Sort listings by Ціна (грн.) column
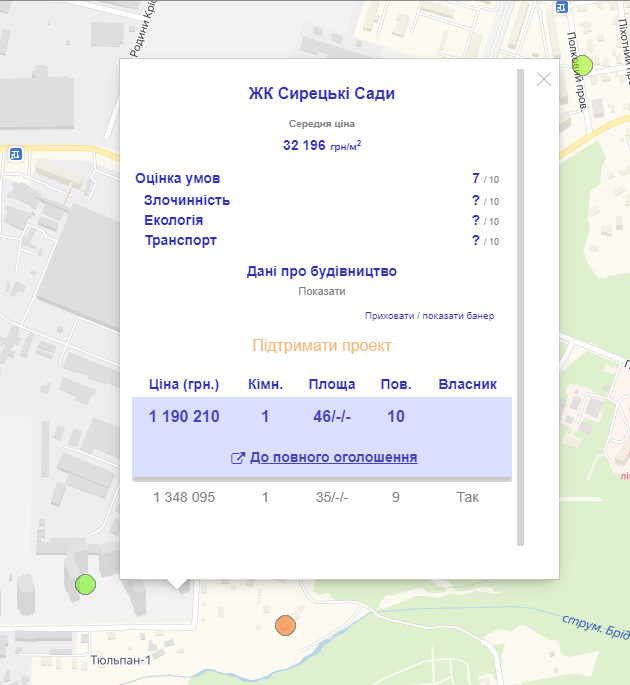The image size is (630, 685). (184, 384)
